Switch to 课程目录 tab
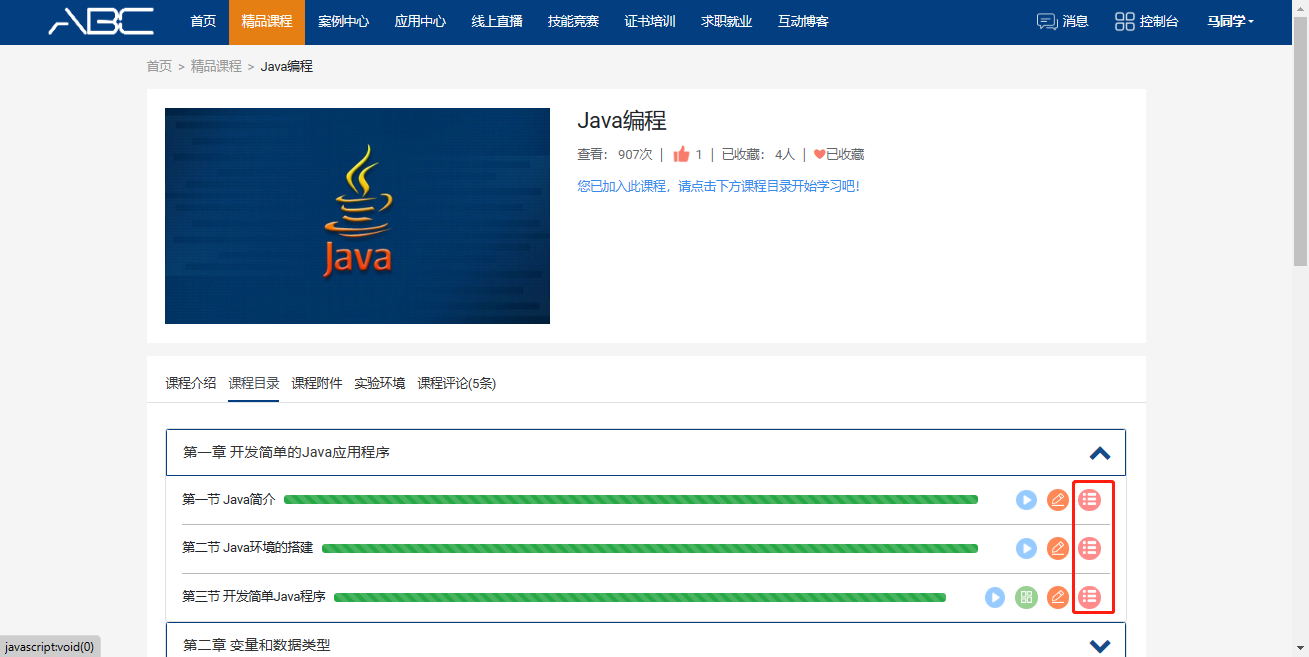Image resolution: width=1309 pixels, height=657 pixels. tap(254, 383)
